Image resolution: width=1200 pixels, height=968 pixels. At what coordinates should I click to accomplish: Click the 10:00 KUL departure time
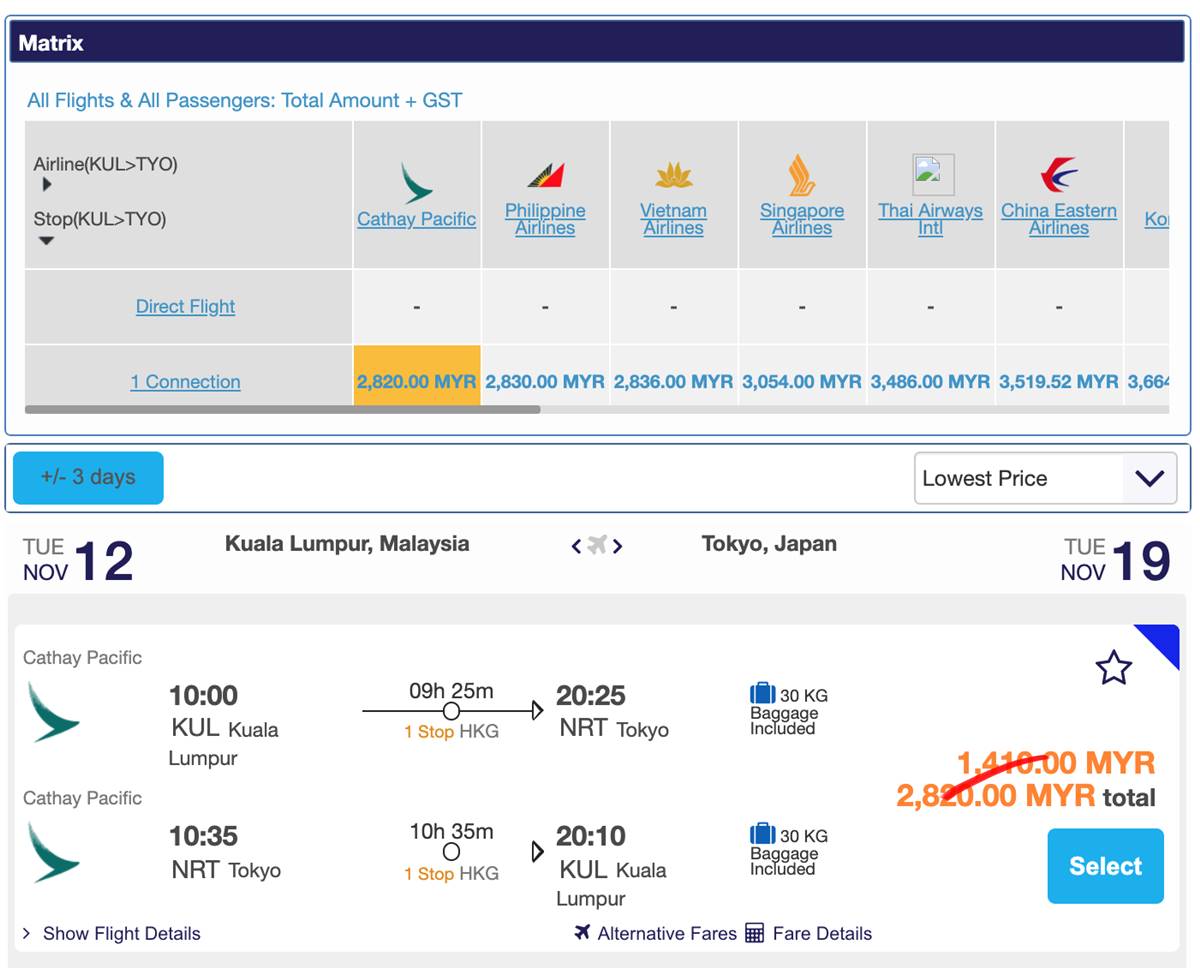click(x=203, y=695)
